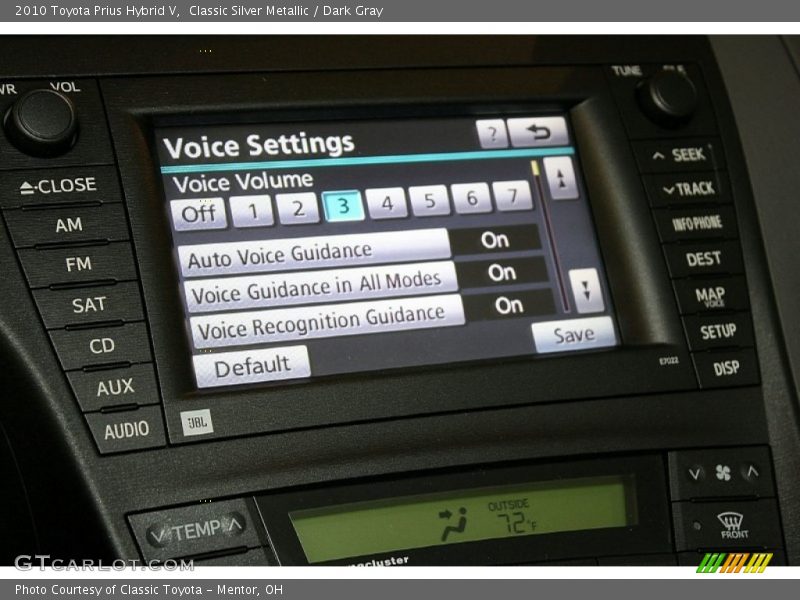Tap the back arrow on Voice Settings

(x=538, y=132)
